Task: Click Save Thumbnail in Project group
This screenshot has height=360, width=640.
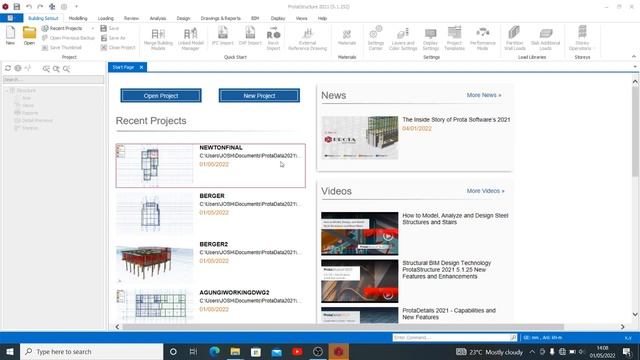Action: [x=62, y=47]
